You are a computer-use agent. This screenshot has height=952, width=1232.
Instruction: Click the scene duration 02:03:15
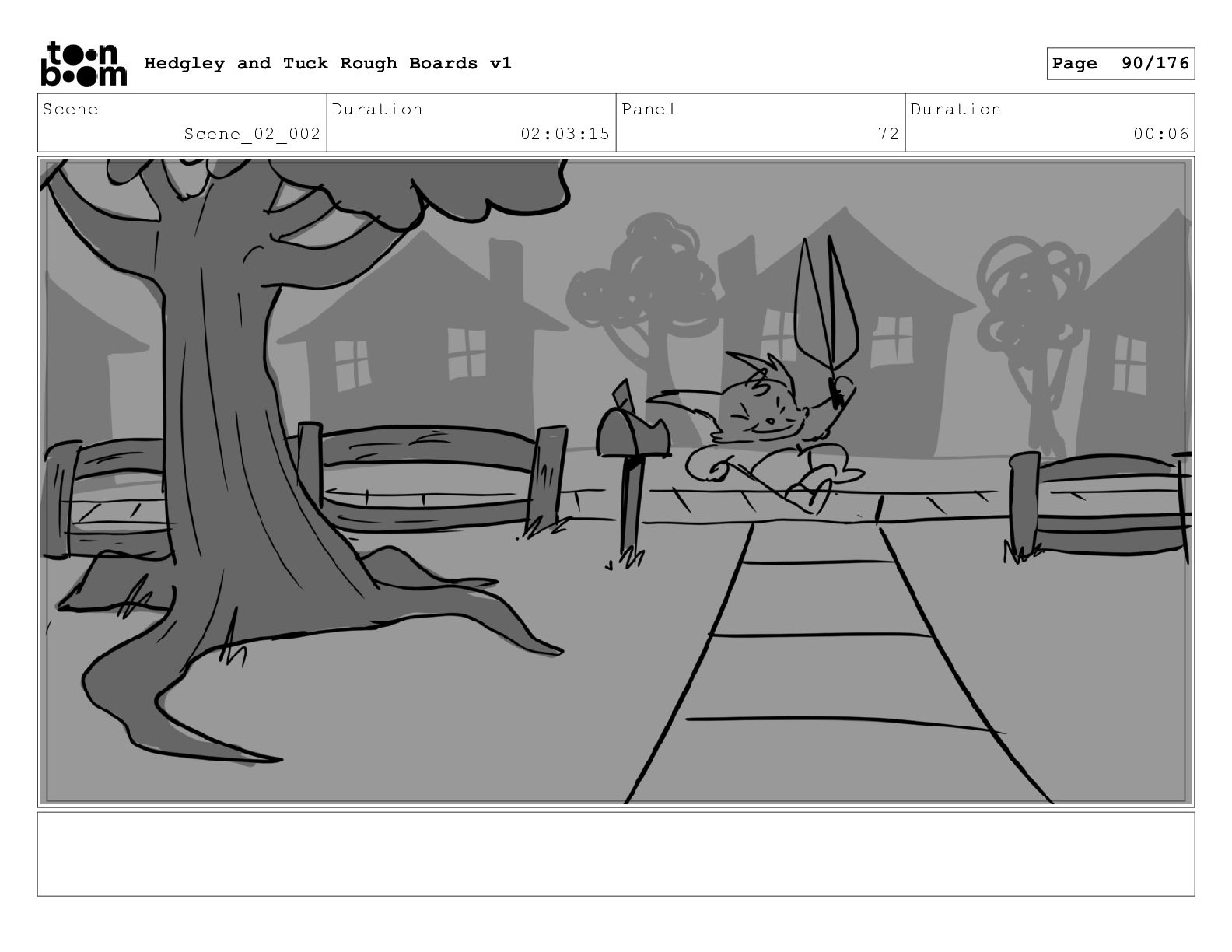pyautogui.click(x=471, y=123)
